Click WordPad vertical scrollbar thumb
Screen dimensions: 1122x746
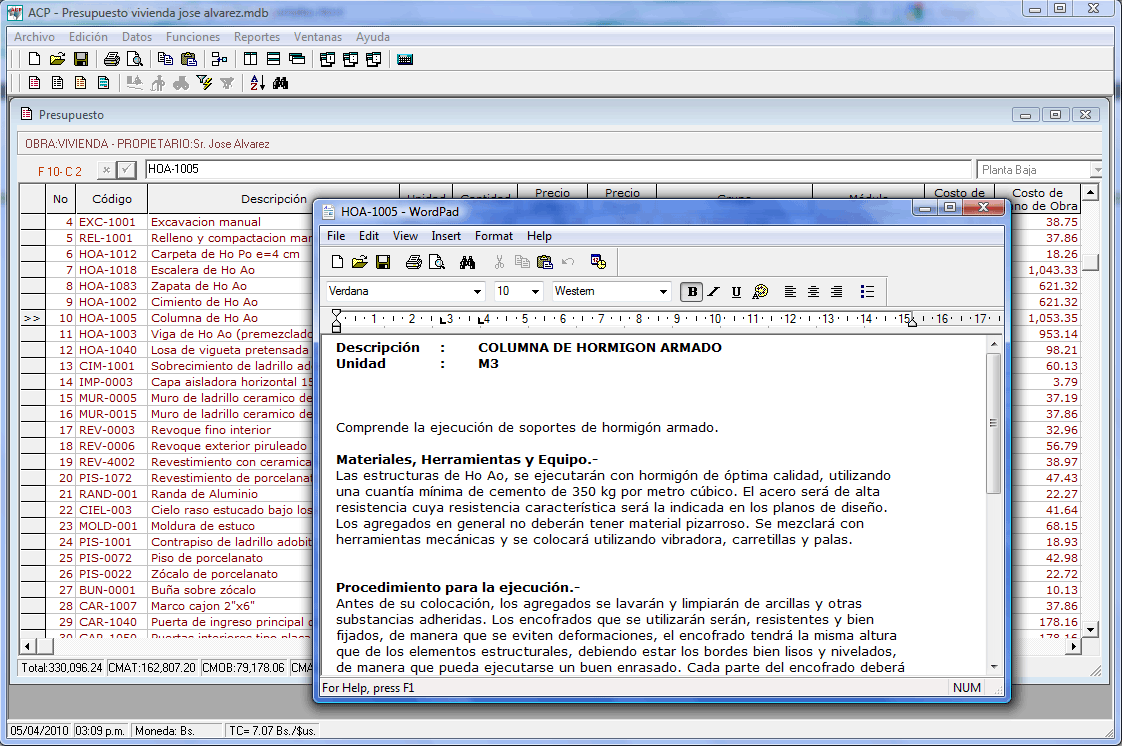click(x=993, y=423)
